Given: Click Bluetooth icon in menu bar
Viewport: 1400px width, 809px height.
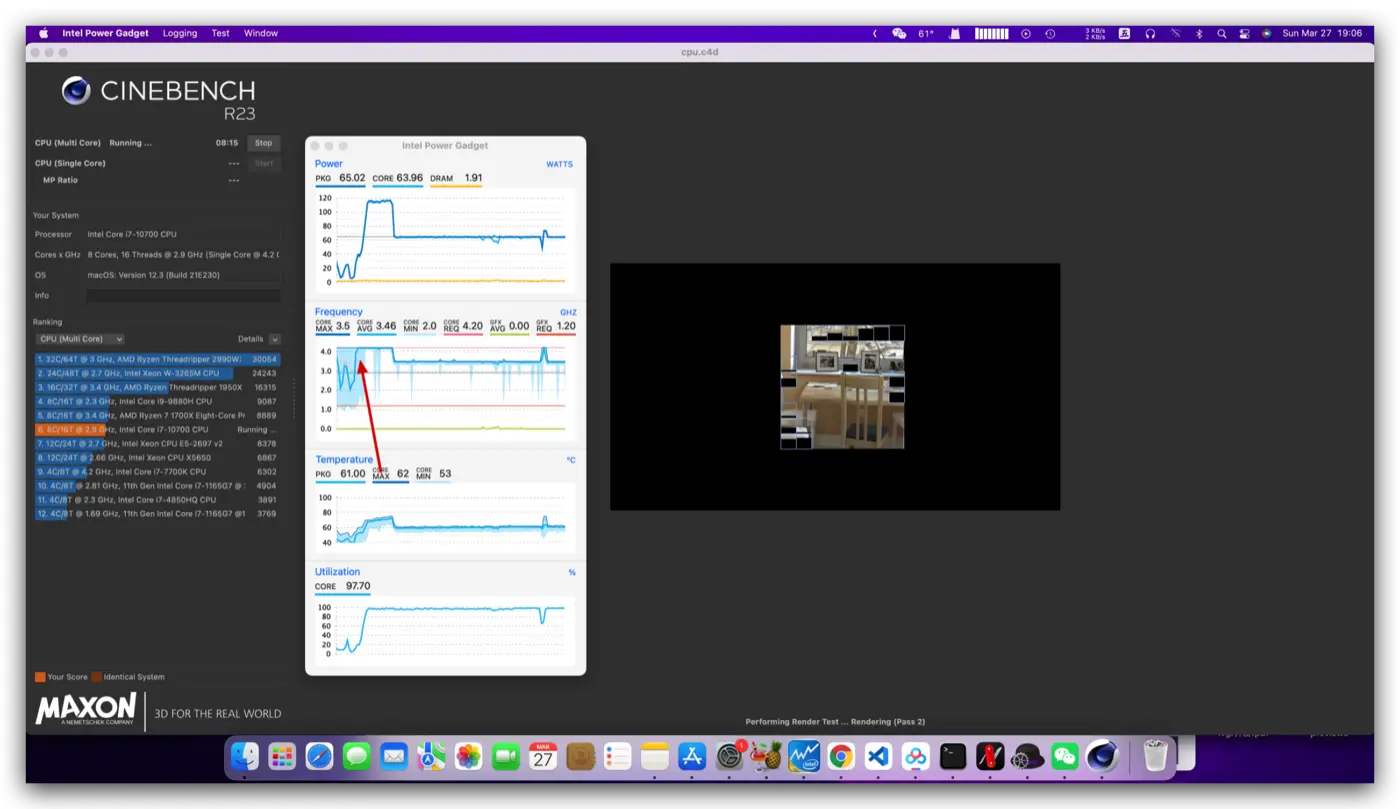Looking at the screenshot, I should pos(1199,33).
